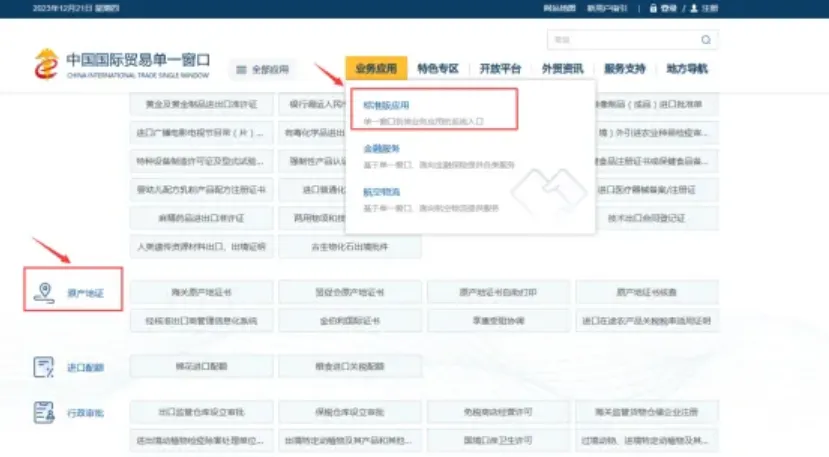Open the 服务支持 menu tab

pos(625,69)
